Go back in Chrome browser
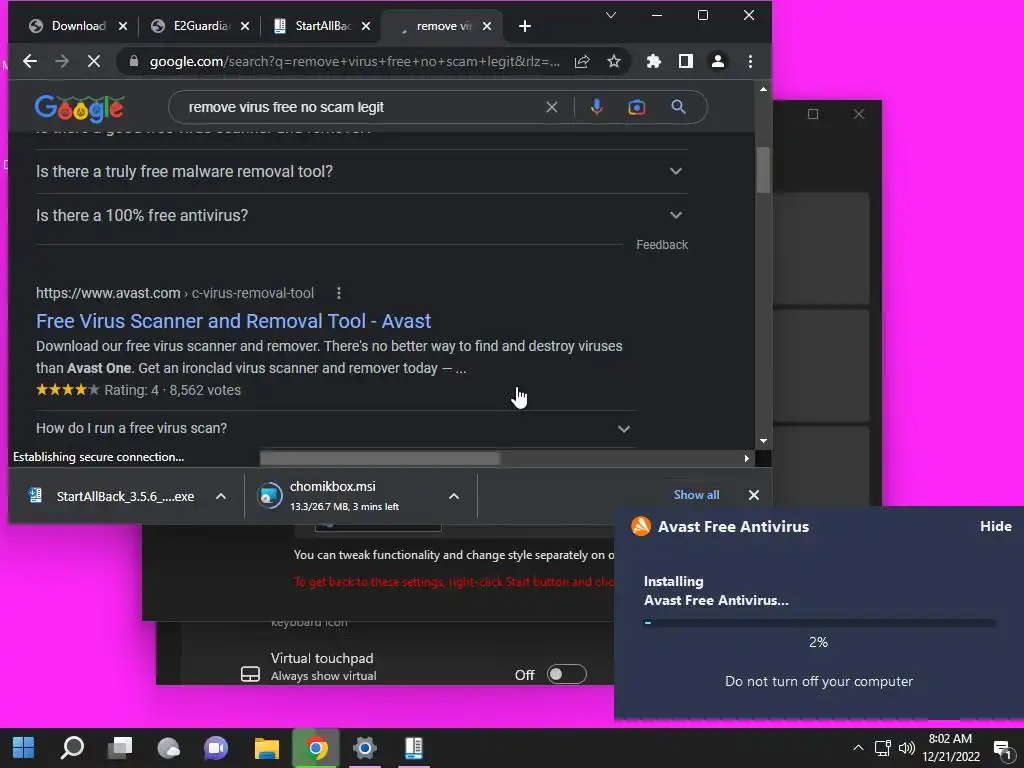Viewport: 1024px width, 768px height. 30,61
